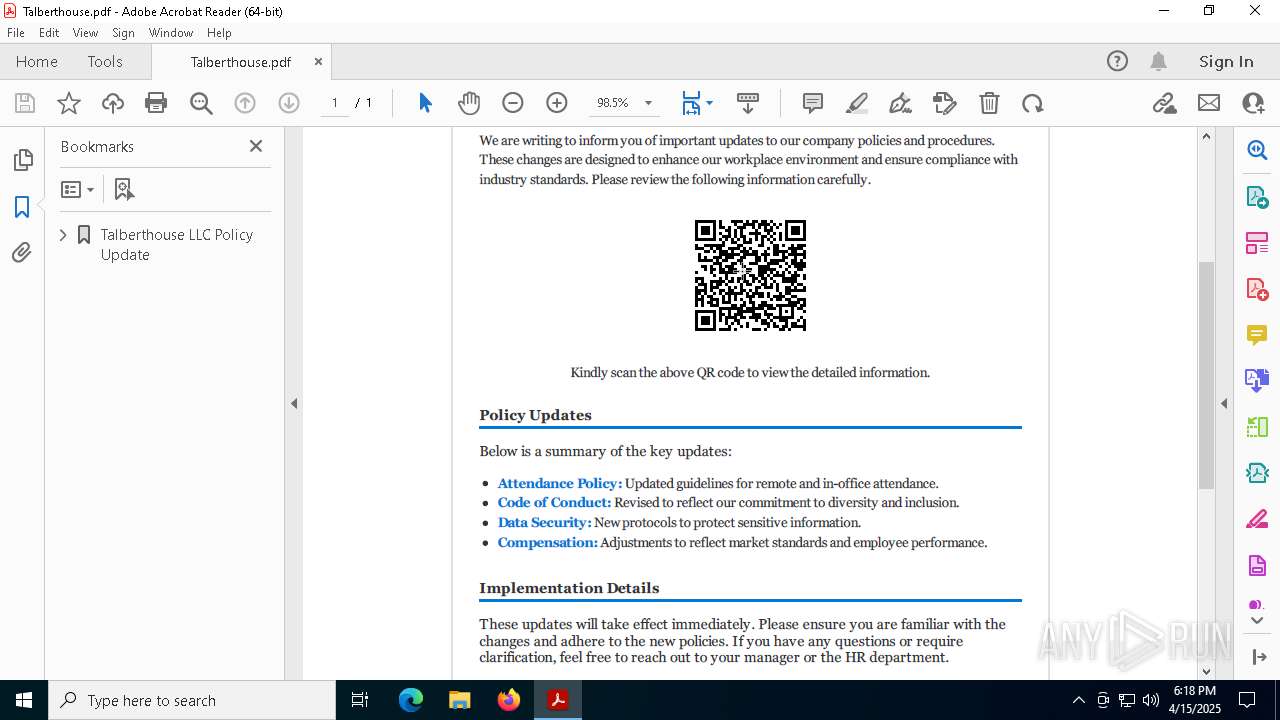Expand the Talberthouse LLC Policy Update bookmark
This screenshot has height=720, width=1280.
[63, 235]
